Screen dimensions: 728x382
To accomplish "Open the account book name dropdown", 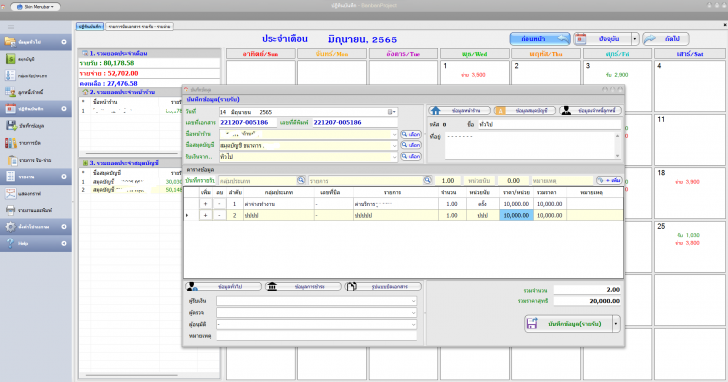I will (x=395, y=145).
